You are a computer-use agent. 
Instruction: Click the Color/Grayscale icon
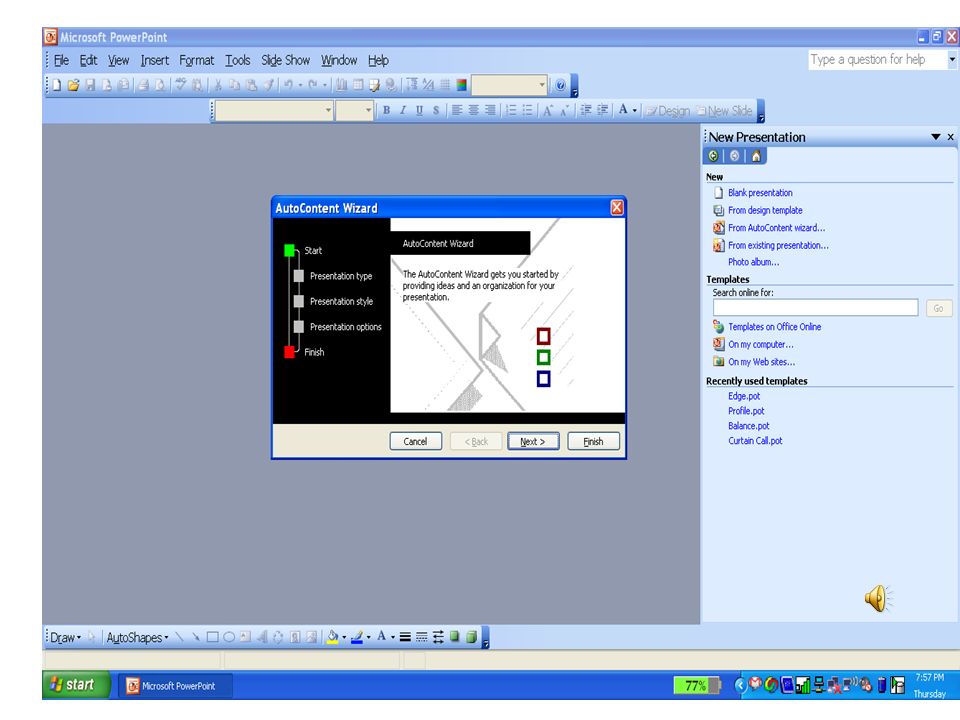[461, 85]
